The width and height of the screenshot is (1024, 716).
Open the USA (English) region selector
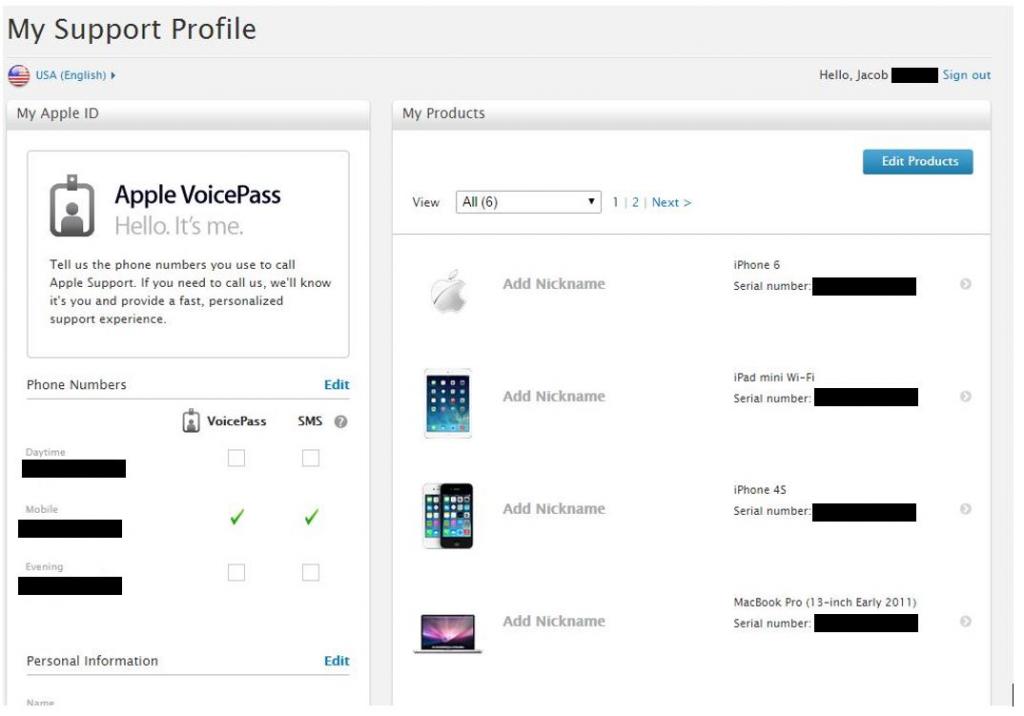point(75,75)
